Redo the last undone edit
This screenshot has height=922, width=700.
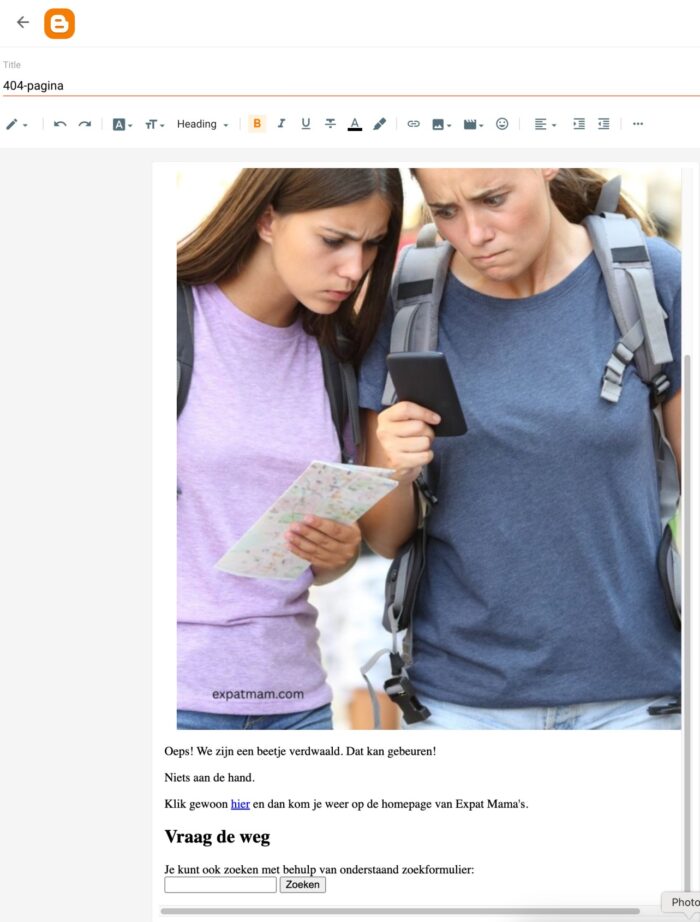[x=85, y=124]
